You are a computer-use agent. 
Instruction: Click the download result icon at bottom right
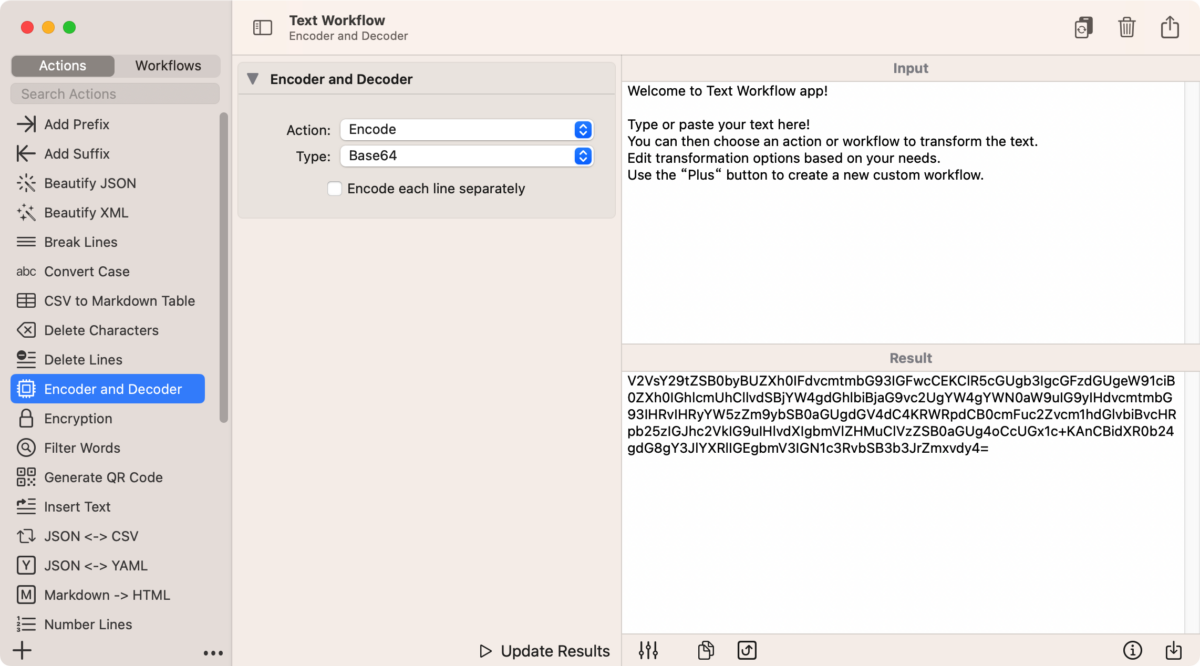[x=1174, y=651]
